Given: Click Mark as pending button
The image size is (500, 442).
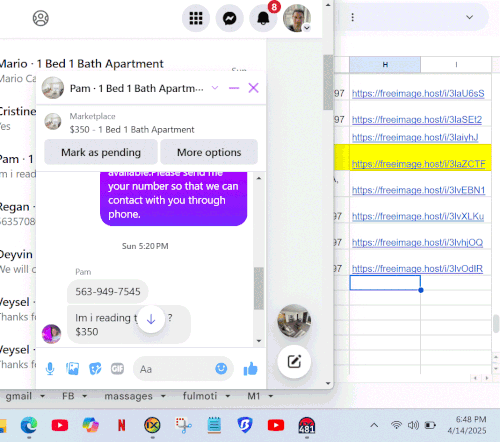Looking at the screenshot, I should coord(101,152).
